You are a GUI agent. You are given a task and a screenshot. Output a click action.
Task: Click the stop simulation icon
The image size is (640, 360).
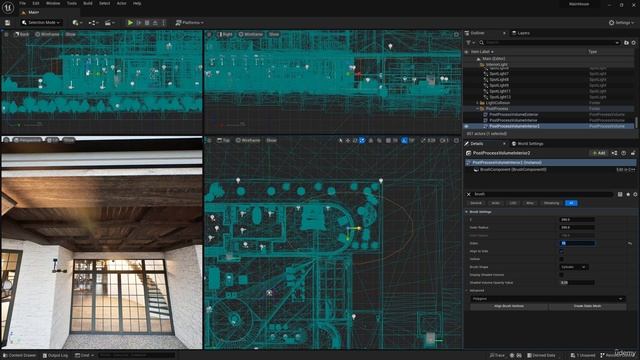147,23
